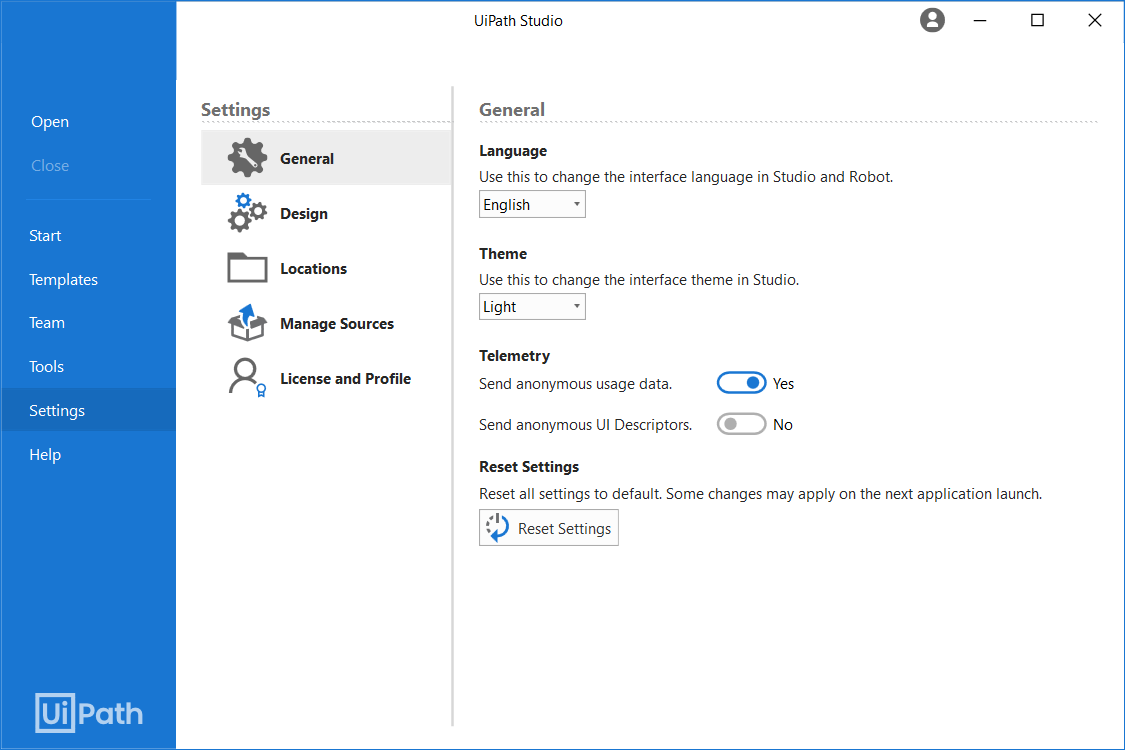This screenshot has height=750, width=1125.
Task: Click the Design settings icon
Action: tap(245, 212)
